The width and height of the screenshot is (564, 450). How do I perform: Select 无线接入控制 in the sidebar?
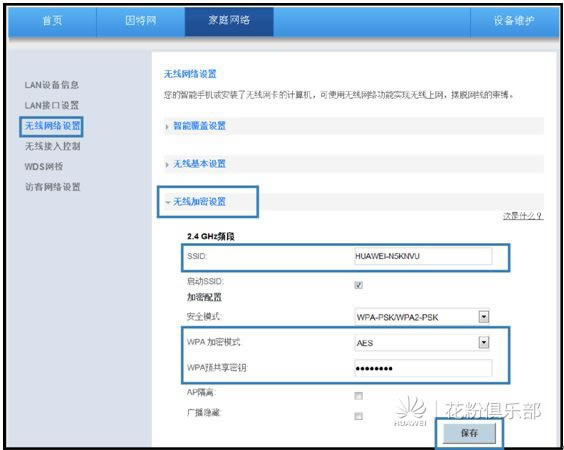tap(53, 146)
